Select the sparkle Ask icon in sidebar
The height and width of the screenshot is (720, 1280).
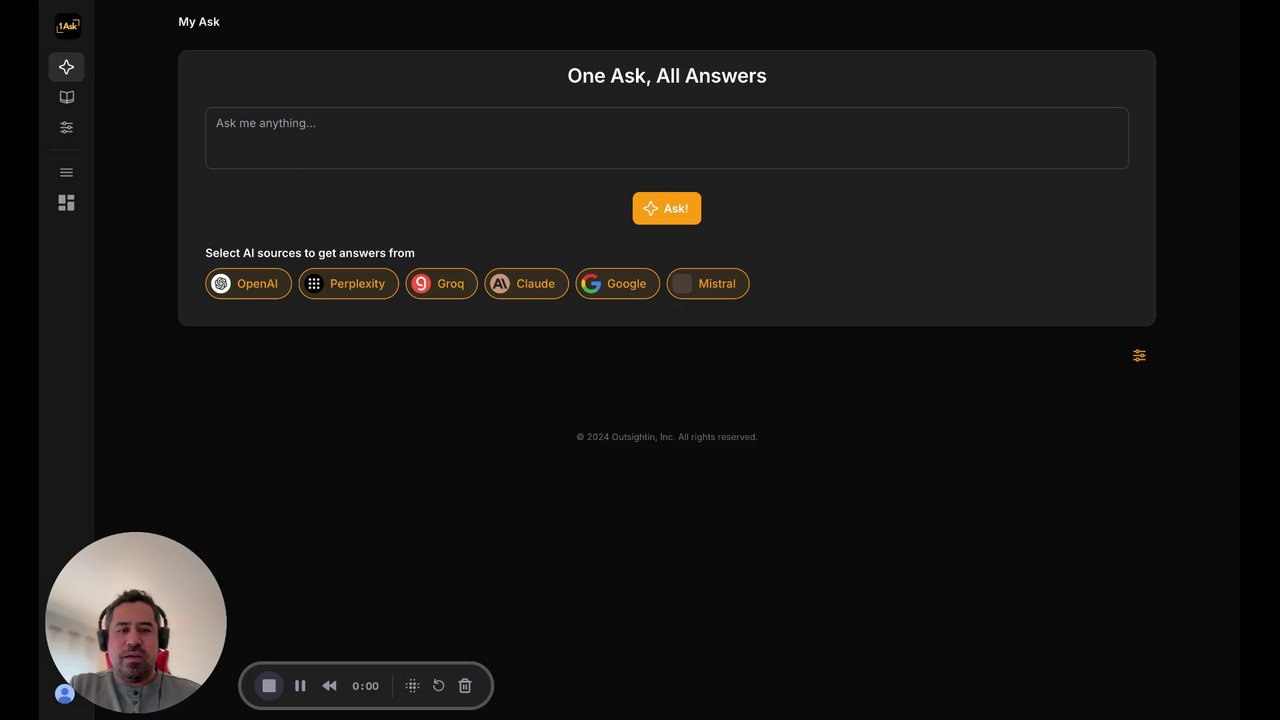click(x=66, y=67)
